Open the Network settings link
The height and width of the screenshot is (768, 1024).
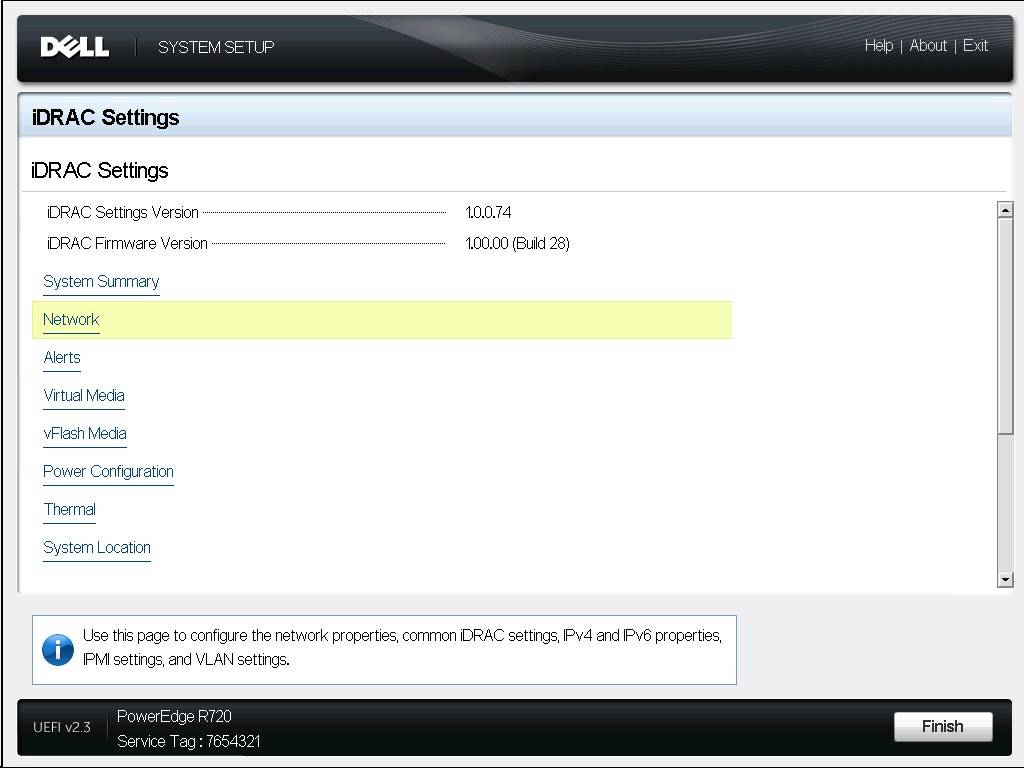pos(71,320)
